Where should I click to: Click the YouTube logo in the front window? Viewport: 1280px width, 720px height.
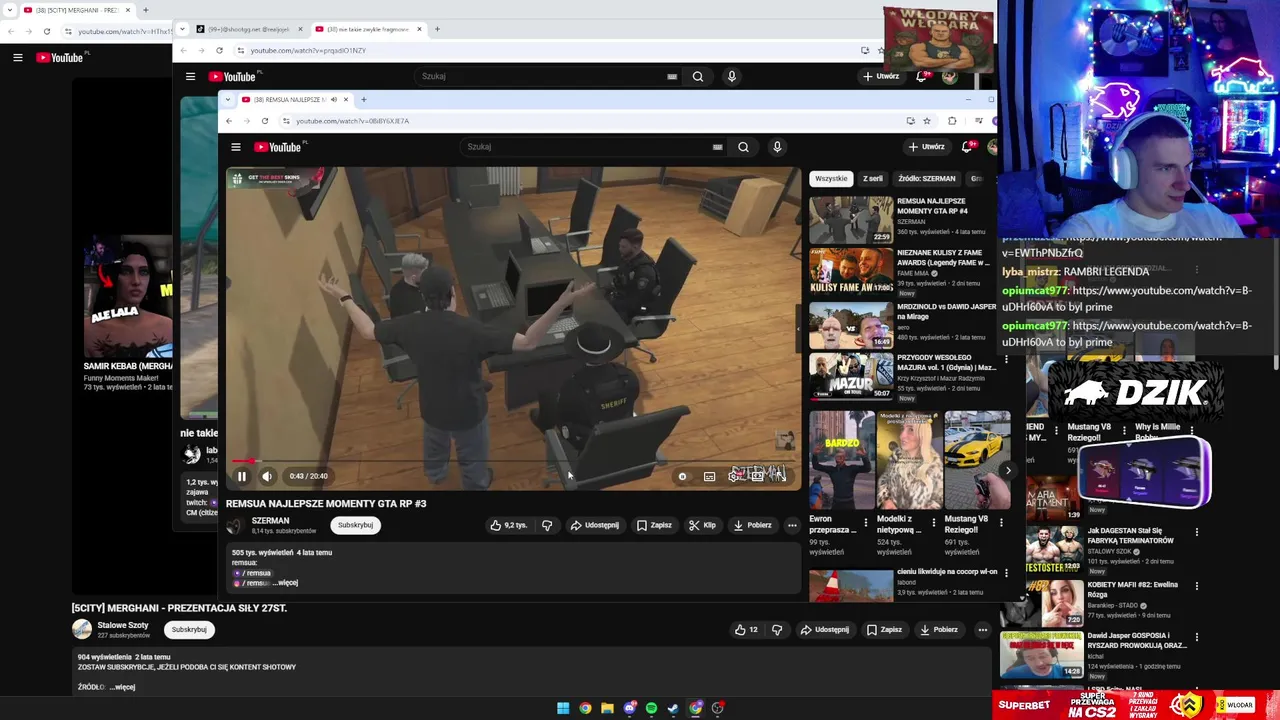pos(280,147)
